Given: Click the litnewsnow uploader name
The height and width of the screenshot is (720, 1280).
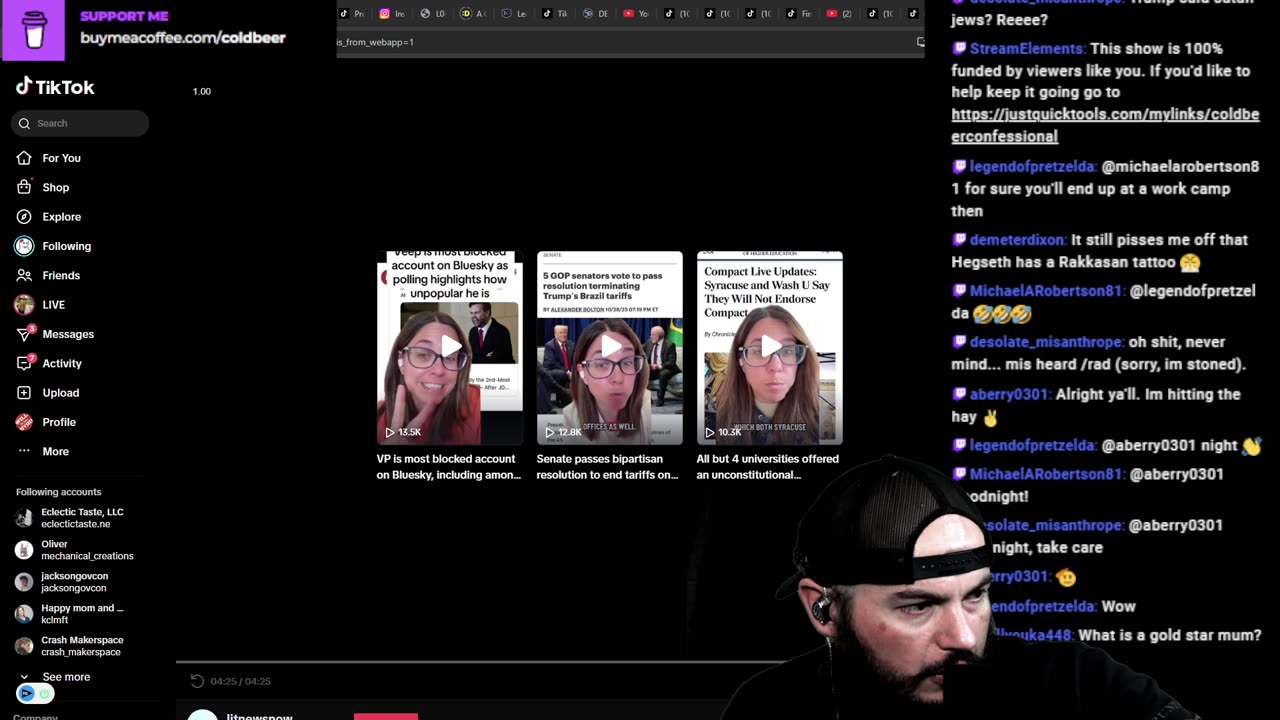Looking at the screenshot, I should point(259,716).
